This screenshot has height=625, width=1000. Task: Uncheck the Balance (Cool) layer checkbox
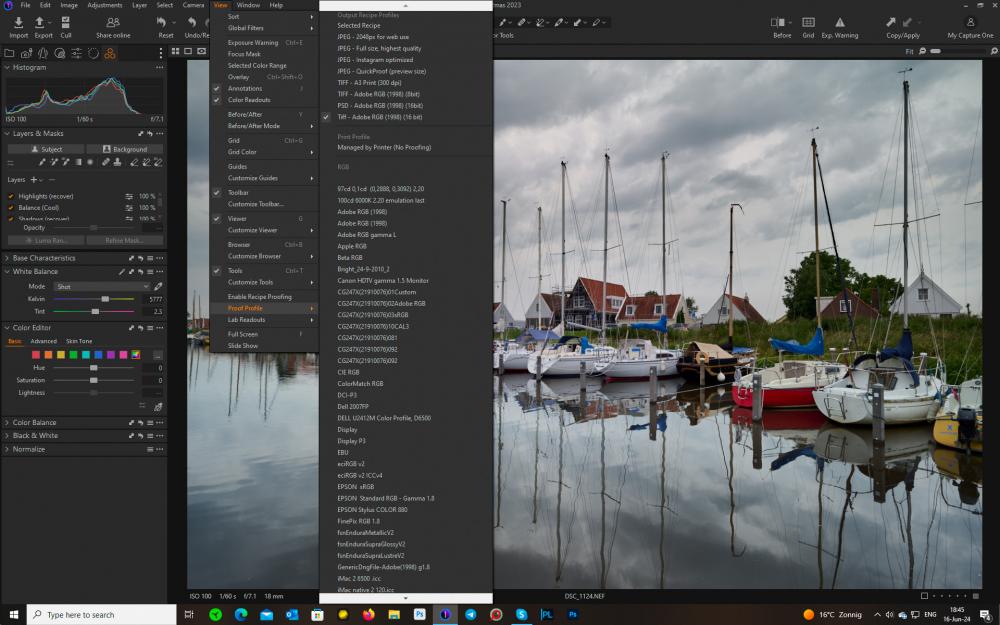pyautogui.click(x=11, y=208)
